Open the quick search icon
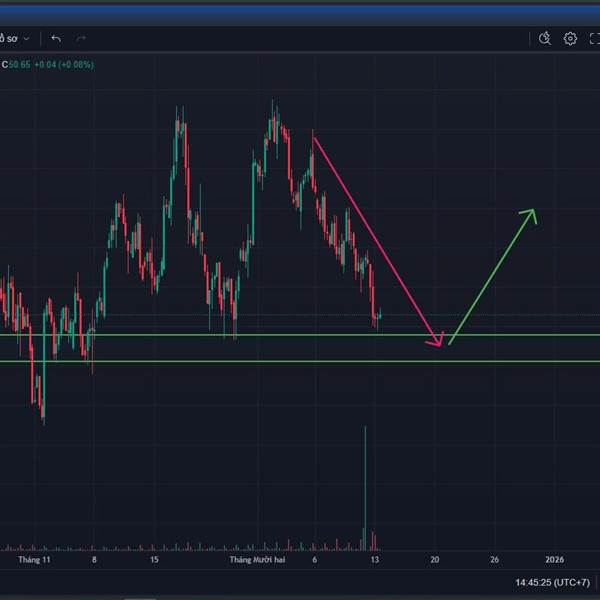 click(545, 39)
